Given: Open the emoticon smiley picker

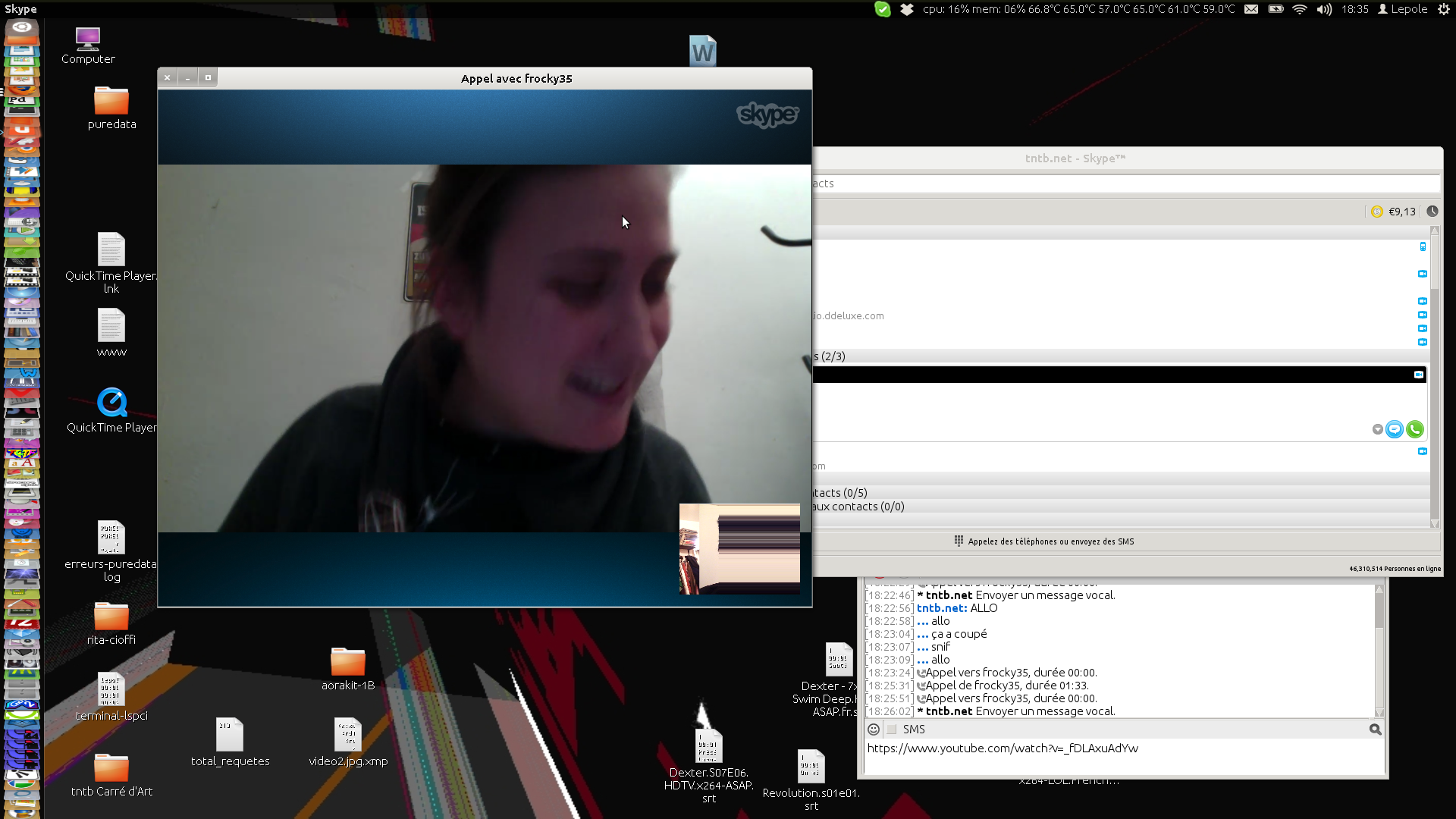Looking at the screenshot, I should pyautogui.click(x=874, y=730).
